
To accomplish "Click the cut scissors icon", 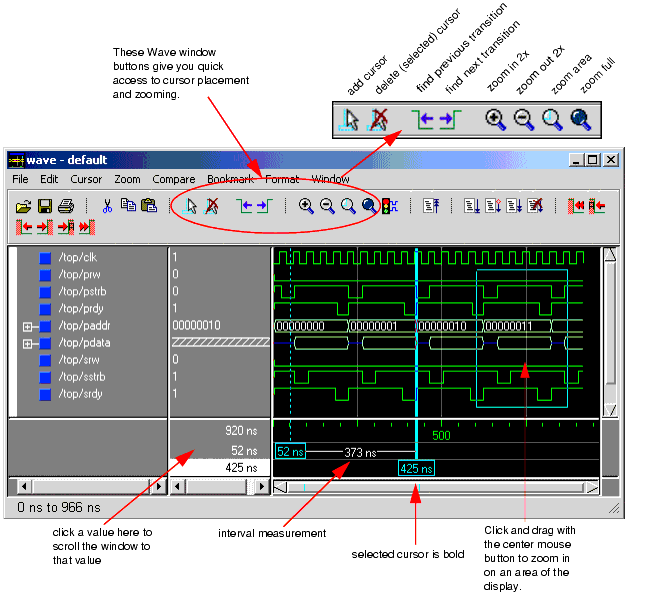I will (107, 206).
